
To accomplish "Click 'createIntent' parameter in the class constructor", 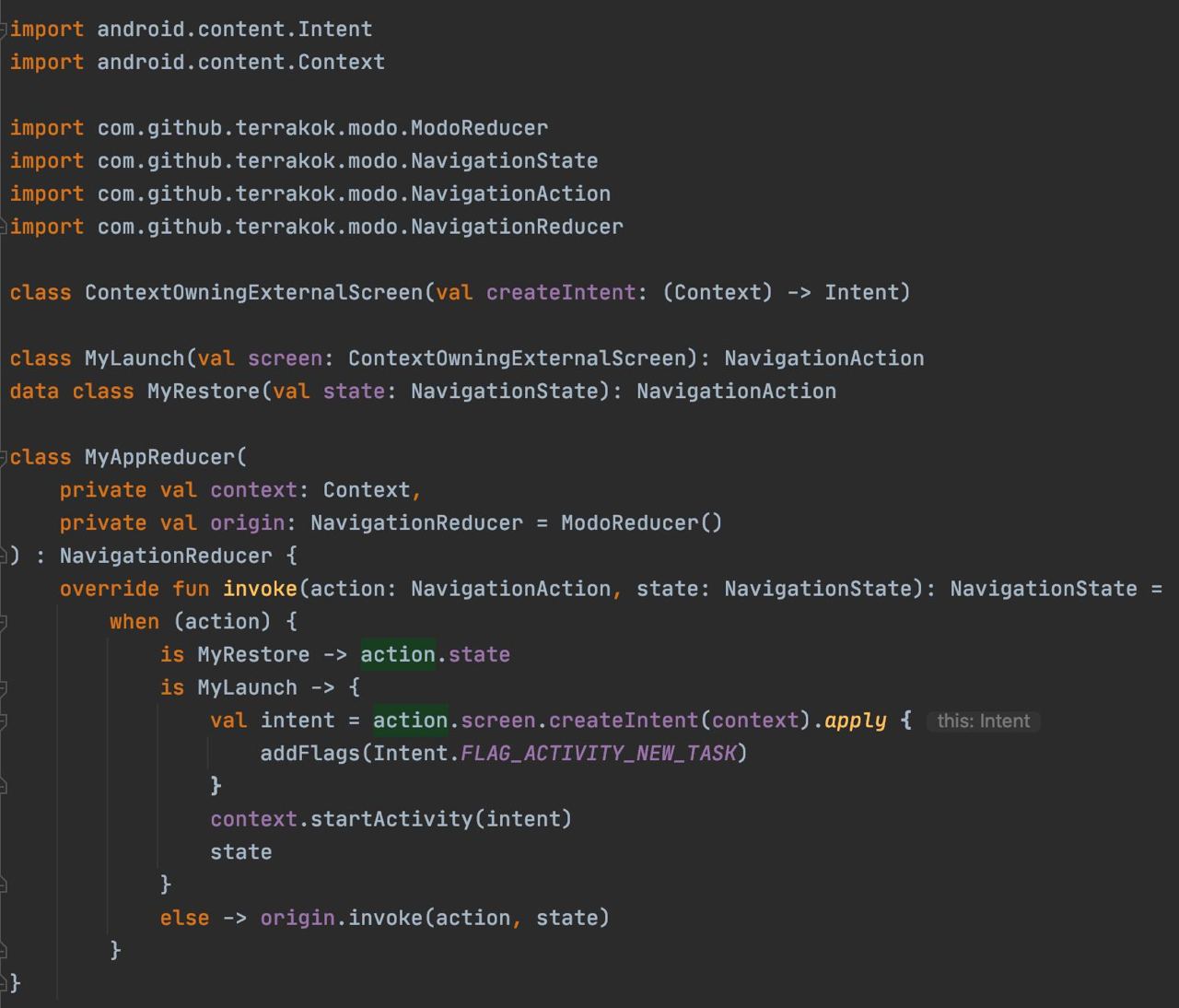I will click(x=561, y=293).
